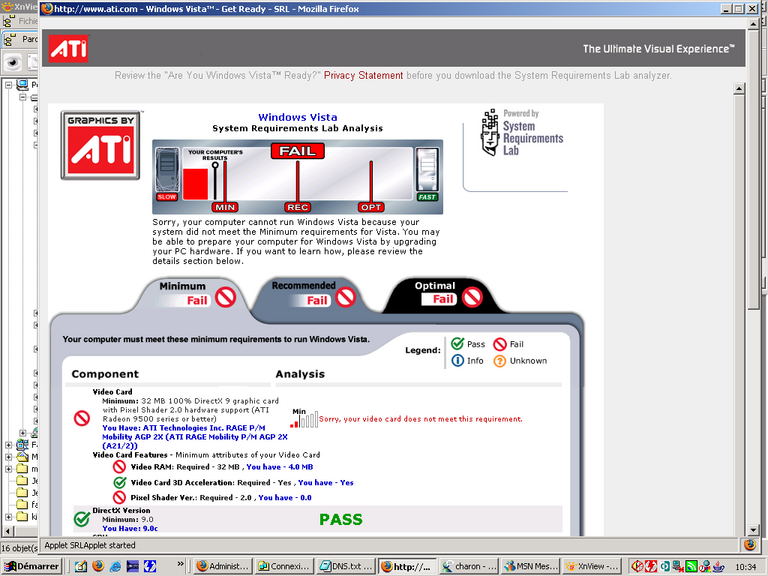Click the REC marker on the results gauge
Screen dimensions: 768x576
click(x=298, y=207)
